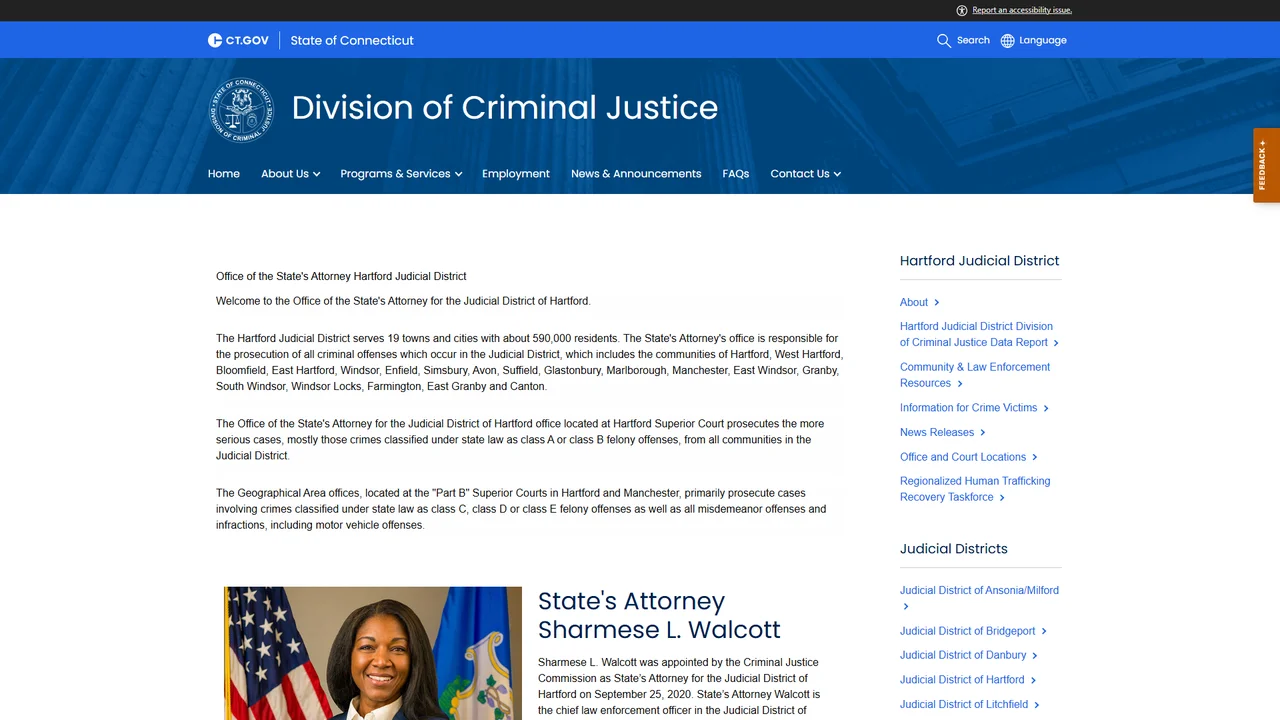Image resolution: width=1280 pixels, height=720 pixels.
Task: Open Community & Law Enforcement Resources
Action: (975, 375)
